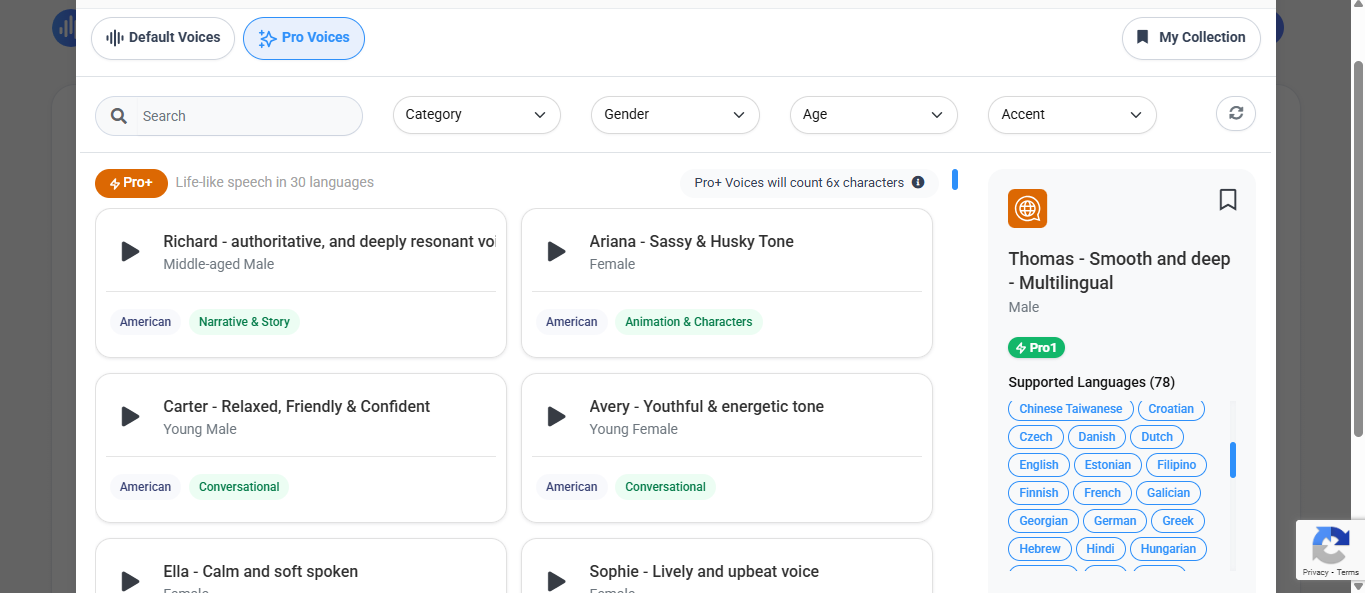Click the reset filters refresh icon
This screenshot has height=593, width=1365.
click(x=1236, y=114)
